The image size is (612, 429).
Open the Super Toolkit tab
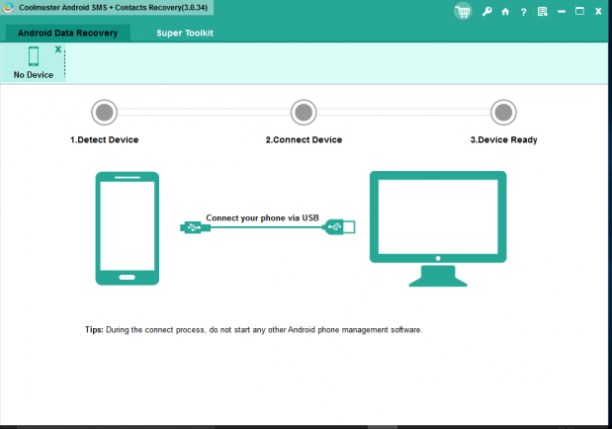(185, 33)
